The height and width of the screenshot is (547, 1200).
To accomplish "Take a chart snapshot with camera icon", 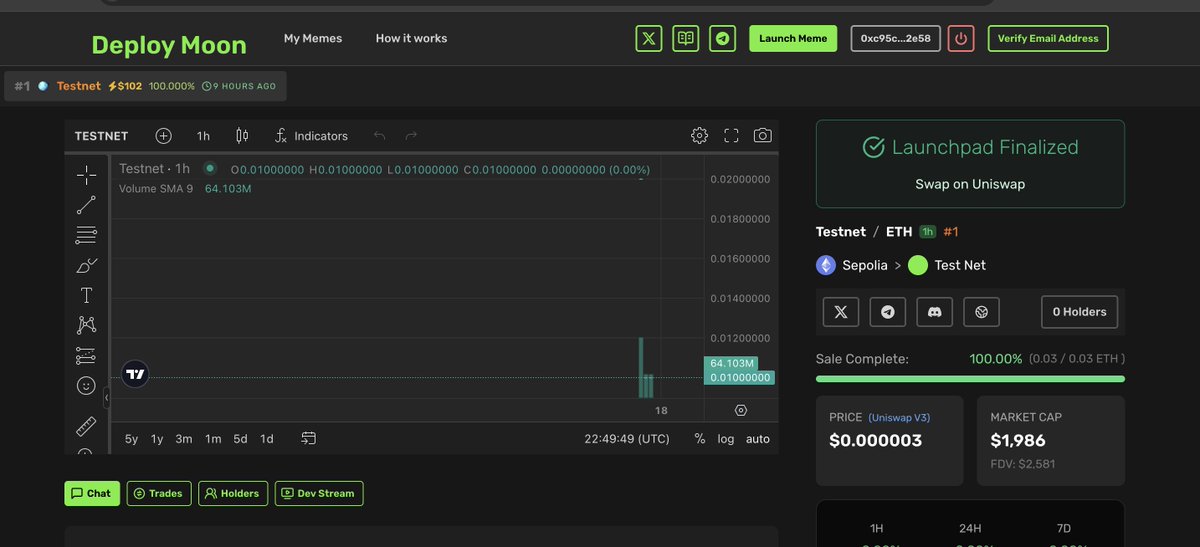I will (x=763, y=136).
